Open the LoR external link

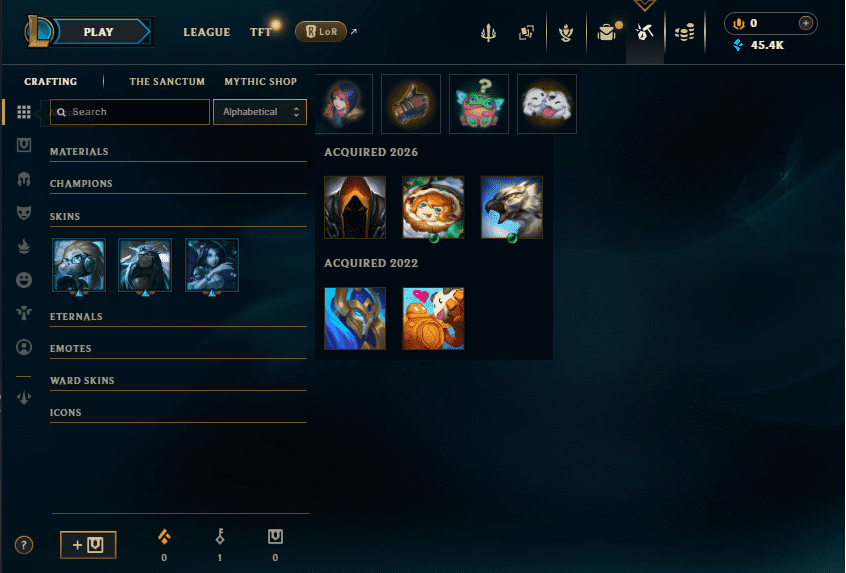pyautogui.click(x=326, y=32)
